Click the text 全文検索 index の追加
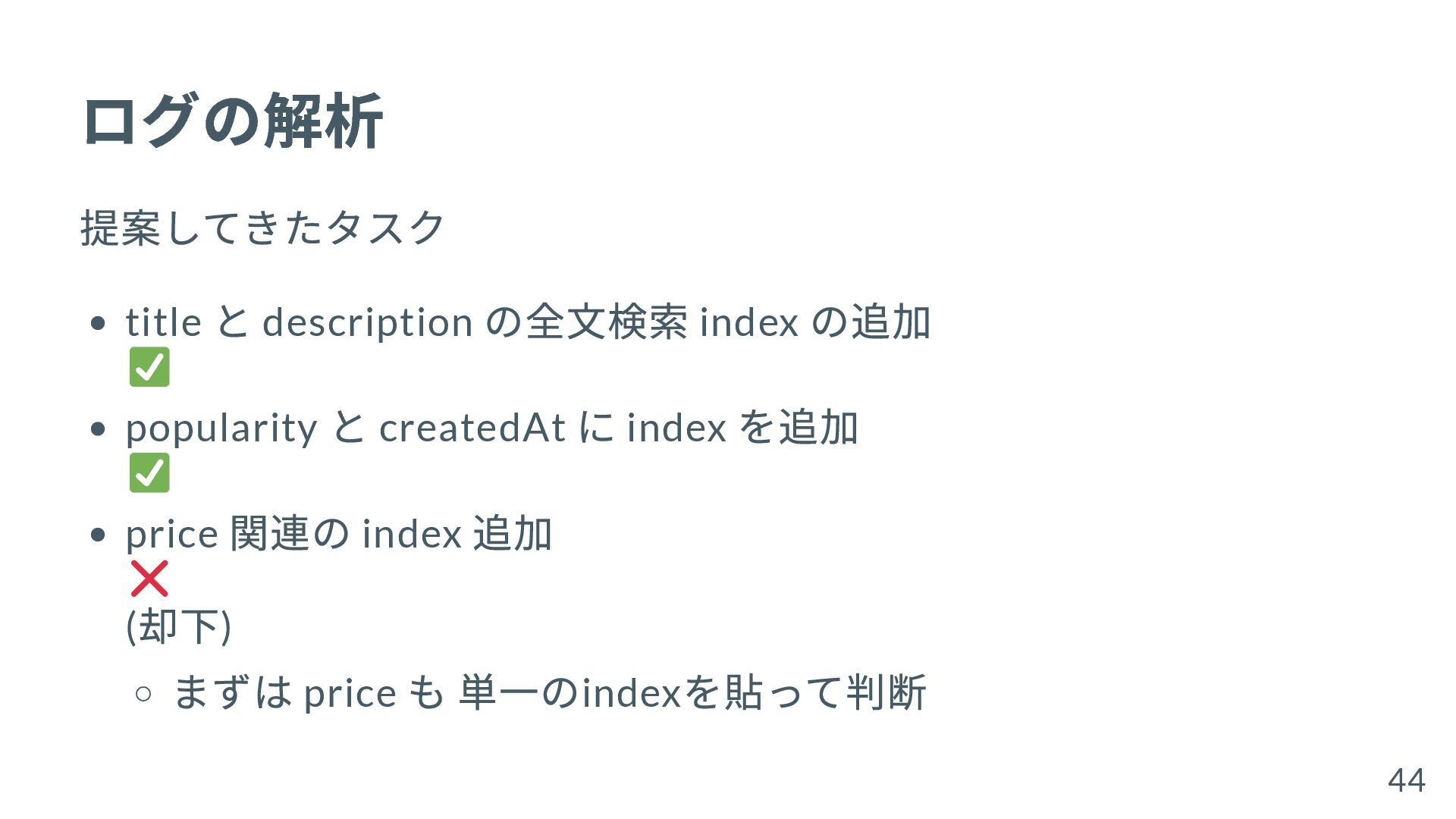This screenshot has height=819, width=1456. click(728, 322)
